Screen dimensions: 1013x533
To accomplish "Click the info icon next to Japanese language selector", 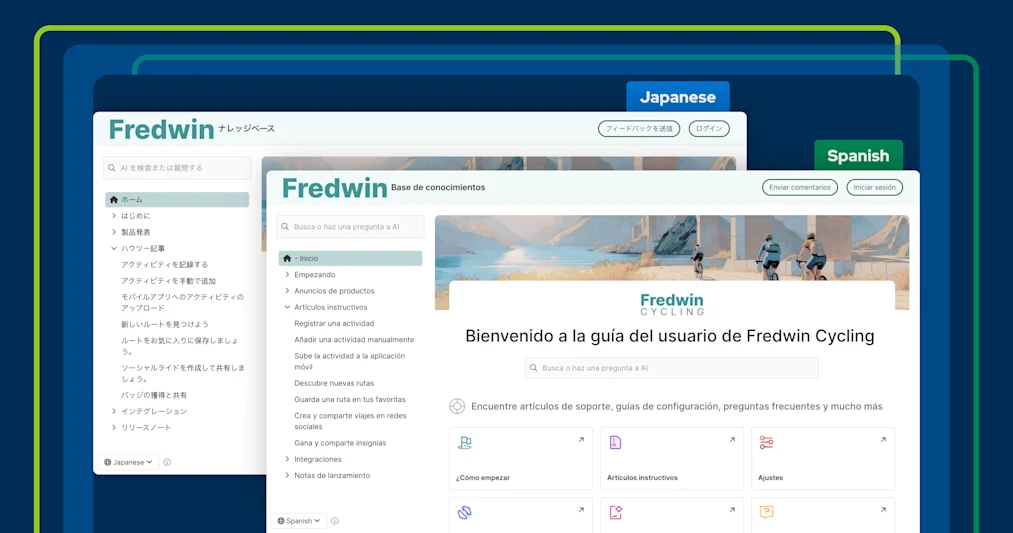I will (167, 462).
